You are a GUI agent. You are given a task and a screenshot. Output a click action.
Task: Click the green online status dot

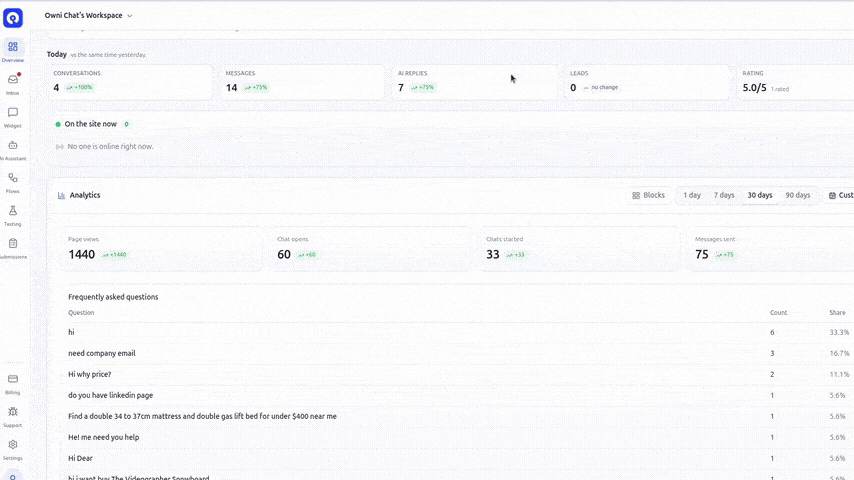click(58, 124)
